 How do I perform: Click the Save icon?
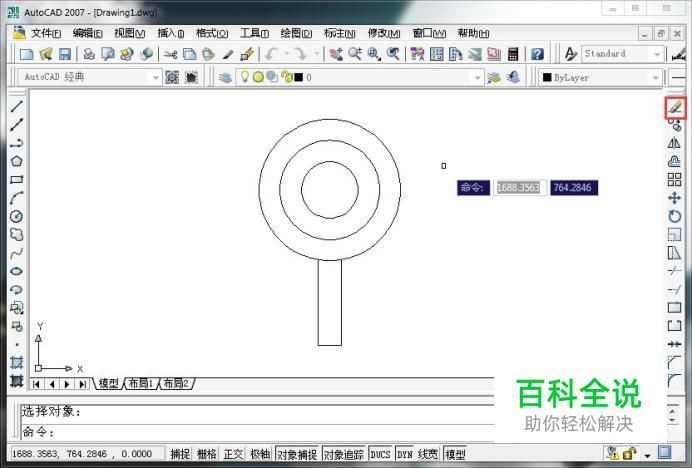[x=65, y=54]
